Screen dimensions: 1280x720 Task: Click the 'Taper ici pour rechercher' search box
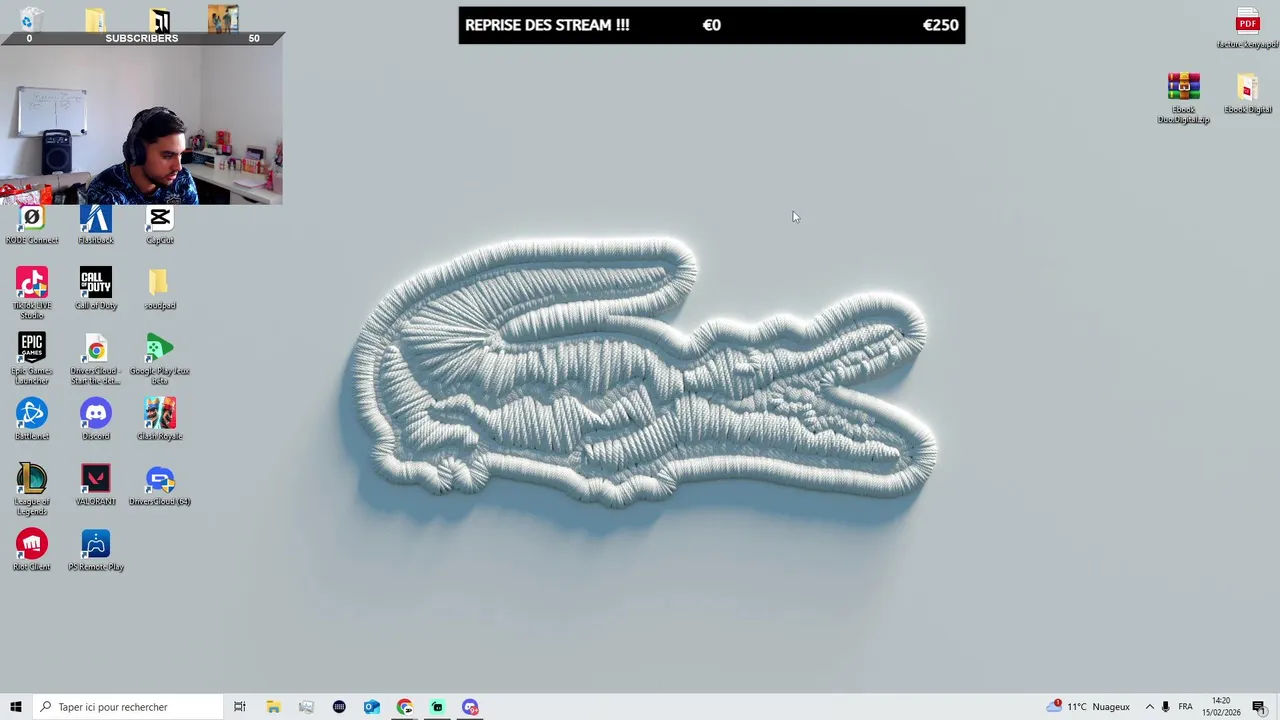tap(128, 707)
